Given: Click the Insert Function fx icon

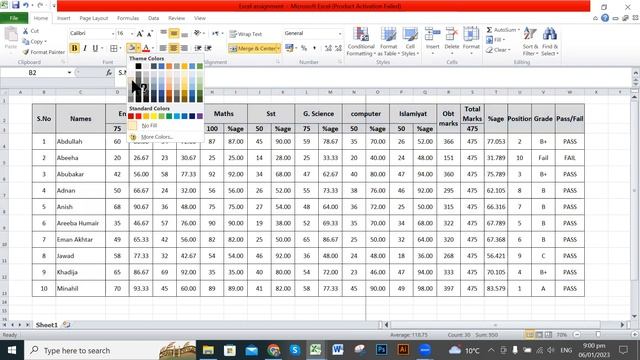Looking at the screenshot, I should tap(109, 72).
